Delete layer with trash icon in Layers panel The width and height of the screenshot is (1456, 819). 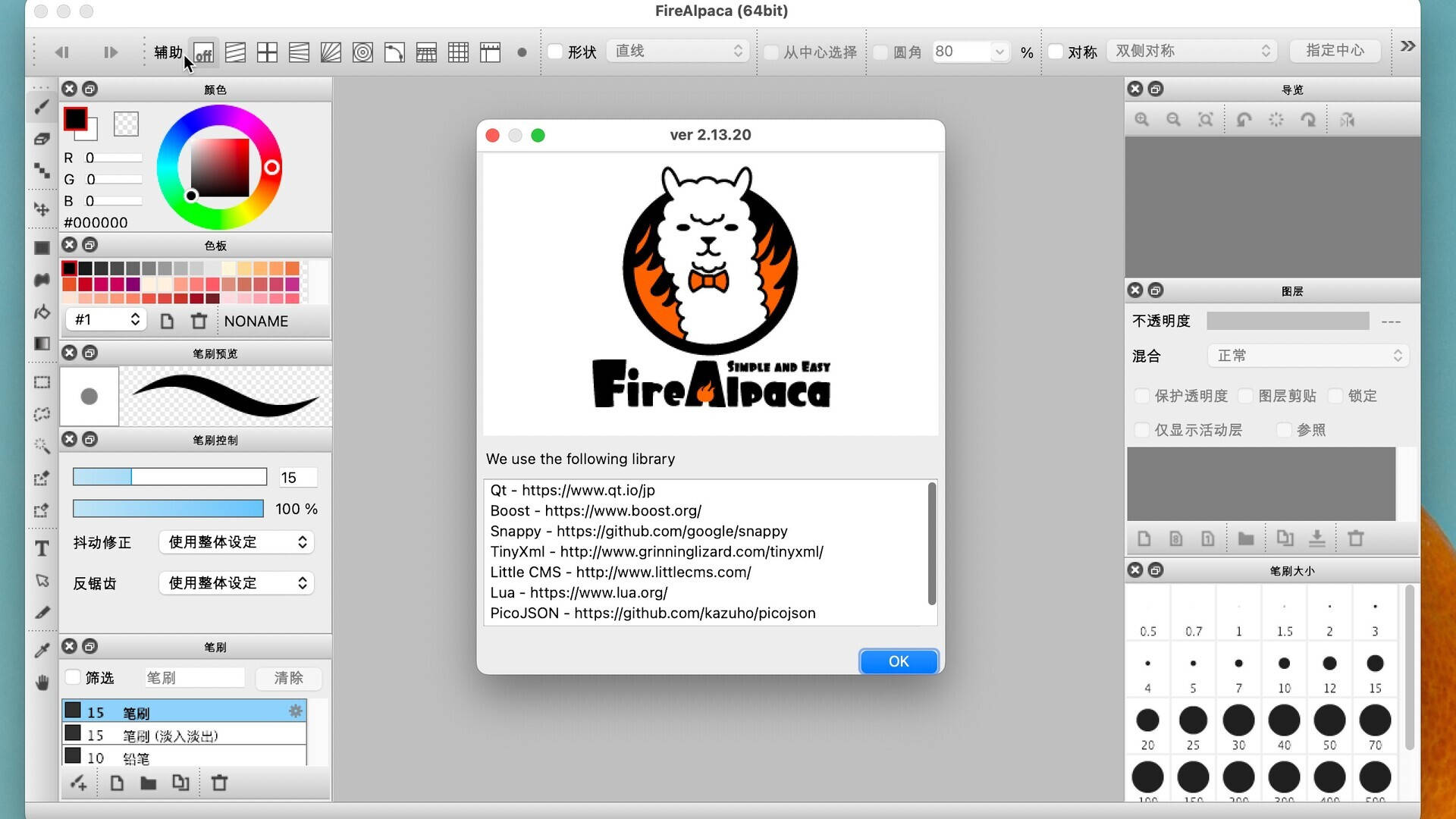tap(1356, 538)
